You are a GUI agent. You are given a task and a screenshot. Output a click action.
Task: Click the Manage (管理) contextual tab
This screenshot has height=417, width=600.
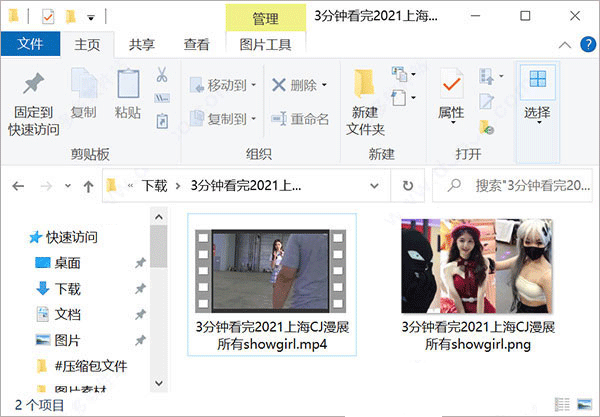tap(266, 18)
